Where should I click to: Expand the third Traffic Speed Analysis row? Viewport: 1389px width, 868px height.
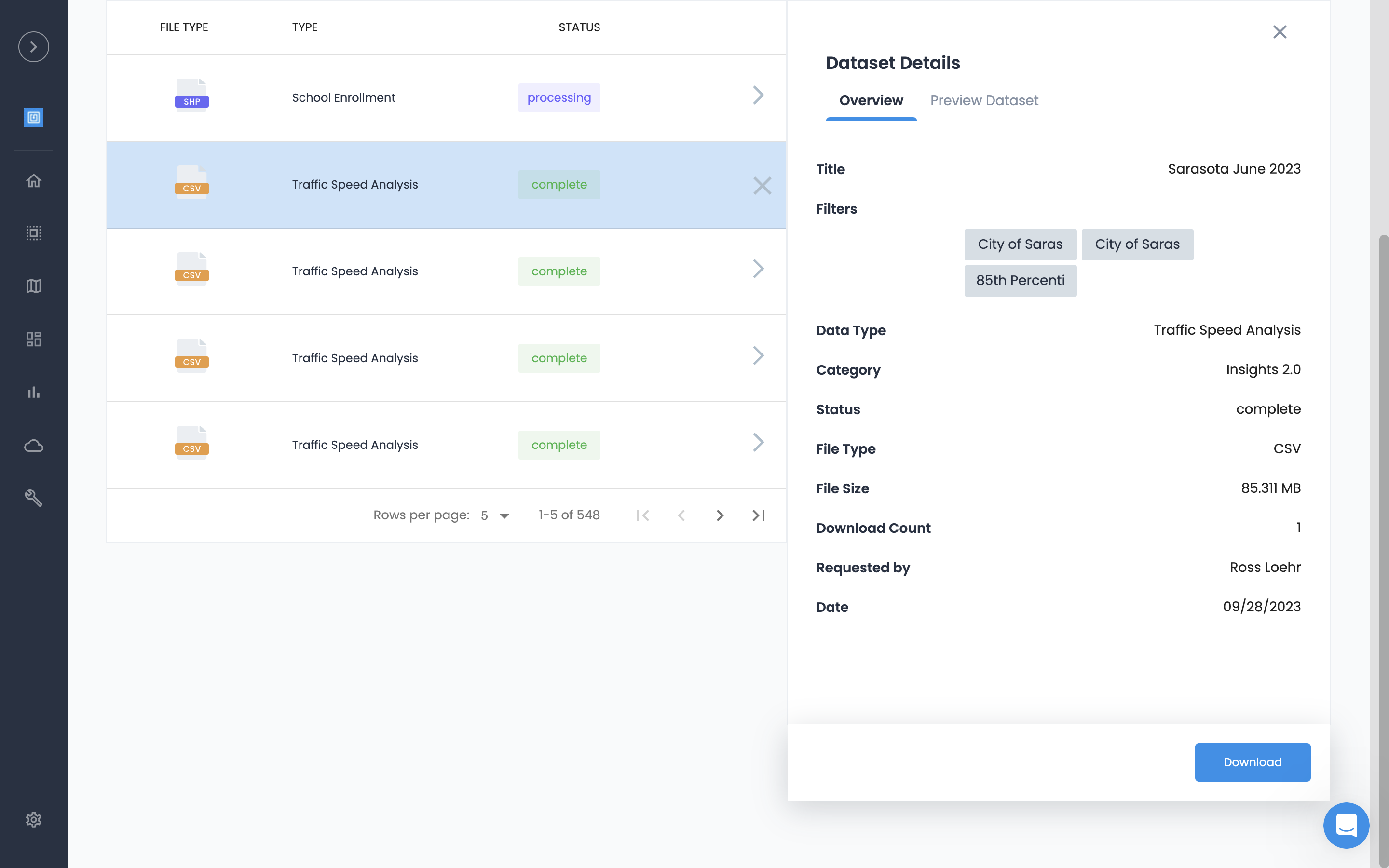(758, 355)
